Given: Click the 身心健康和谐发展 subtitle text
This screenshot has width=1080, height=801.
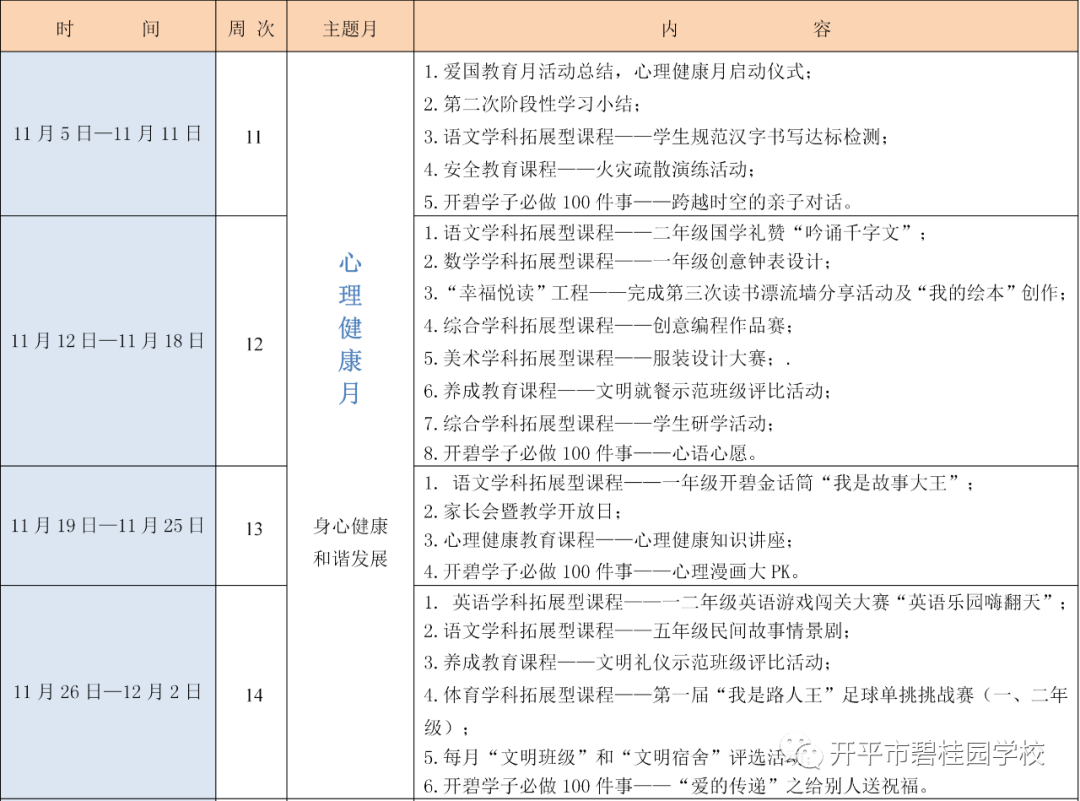Looking at the screenshot, I should (350, 542).
